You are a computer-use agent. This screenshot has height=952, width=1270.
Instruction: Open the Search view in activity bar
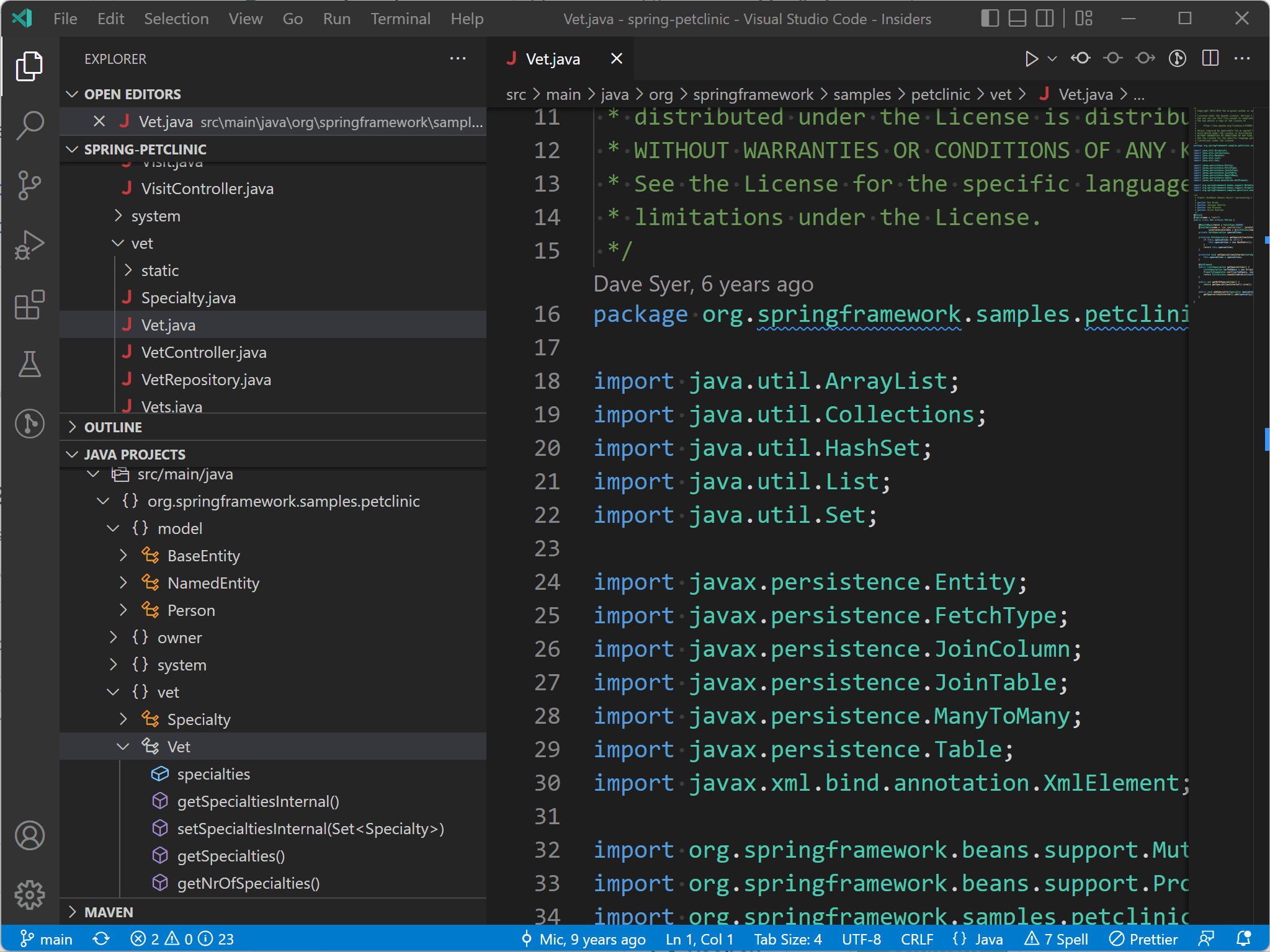pyautogui.click(x=29, y=124)
